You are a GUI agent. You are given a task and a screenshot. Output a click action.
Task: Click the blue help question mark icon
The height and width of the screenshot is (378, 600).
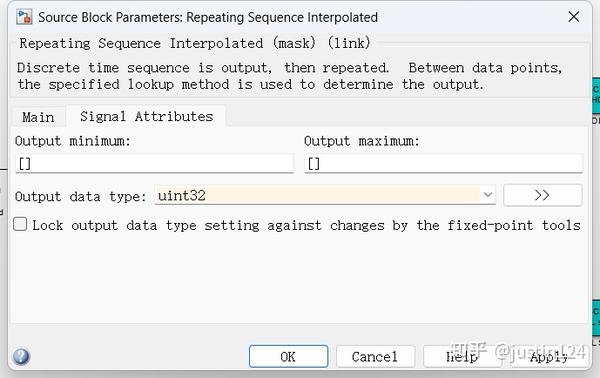tap(21, 357)
